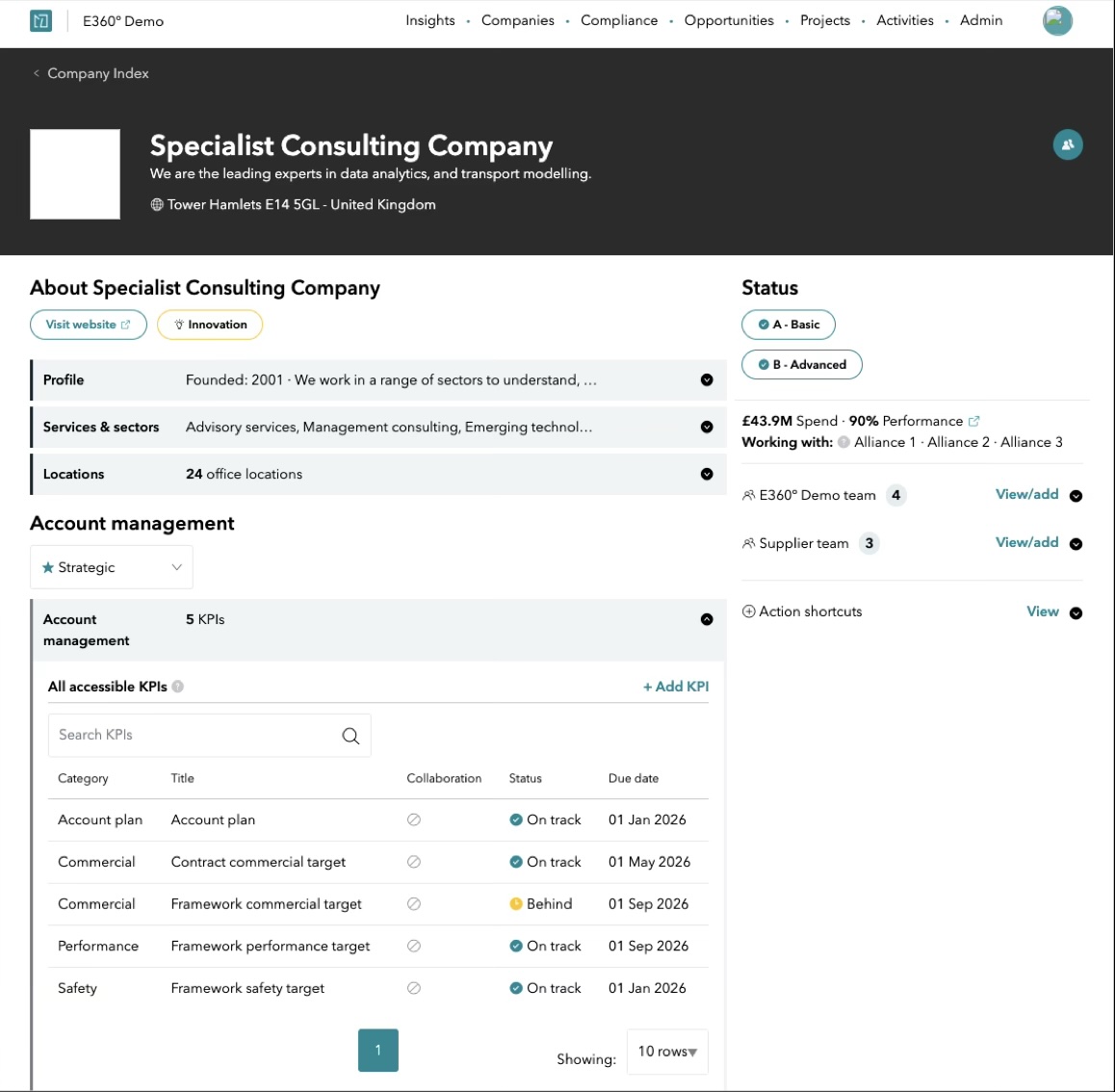Focus the Search KPIs input field
Image resolution: width=1115 pixels, height=1092 pixels.
point(209,735)
